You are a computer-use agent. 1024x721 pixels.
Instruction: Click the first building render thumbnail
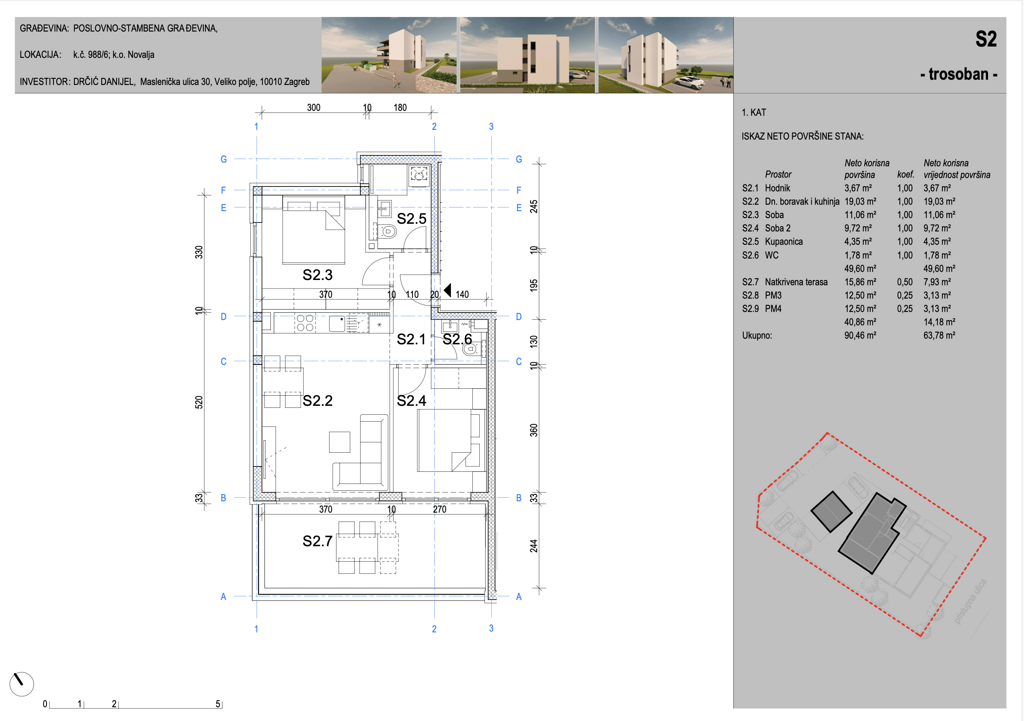[389, 55]
